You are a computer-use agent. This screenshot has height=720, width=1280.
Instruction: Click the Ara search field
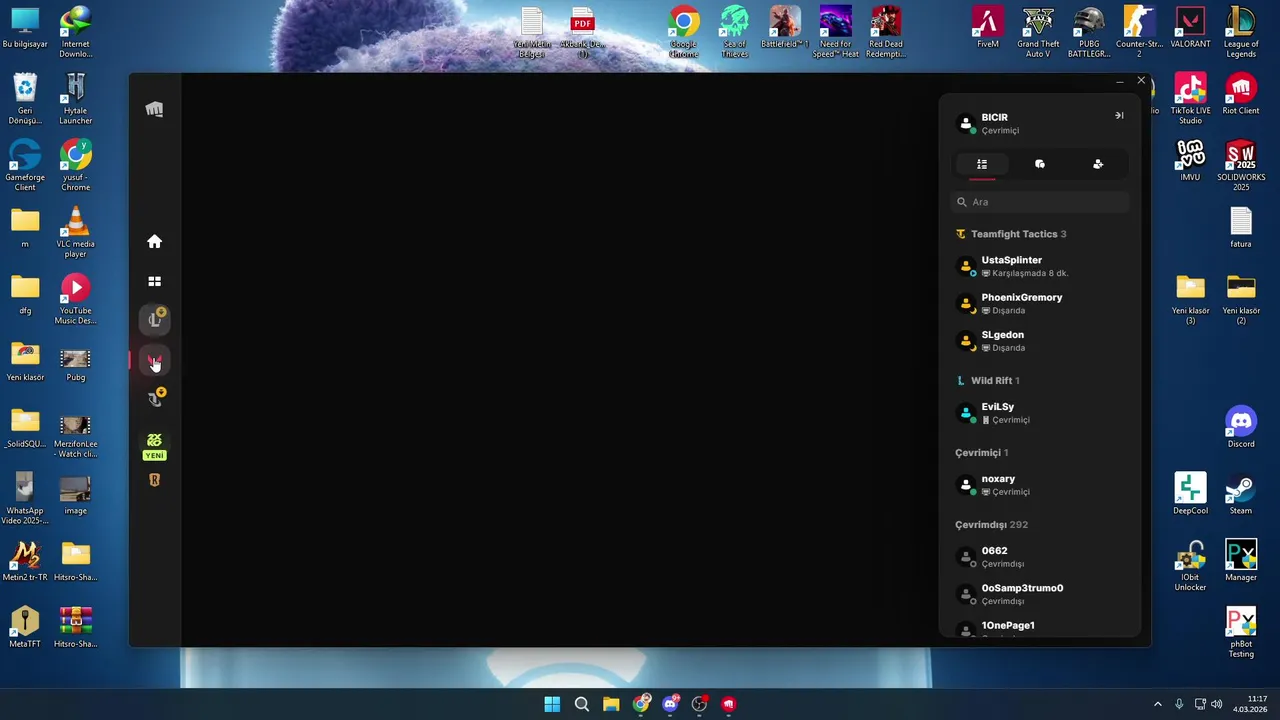click(x=1040, y=202)
